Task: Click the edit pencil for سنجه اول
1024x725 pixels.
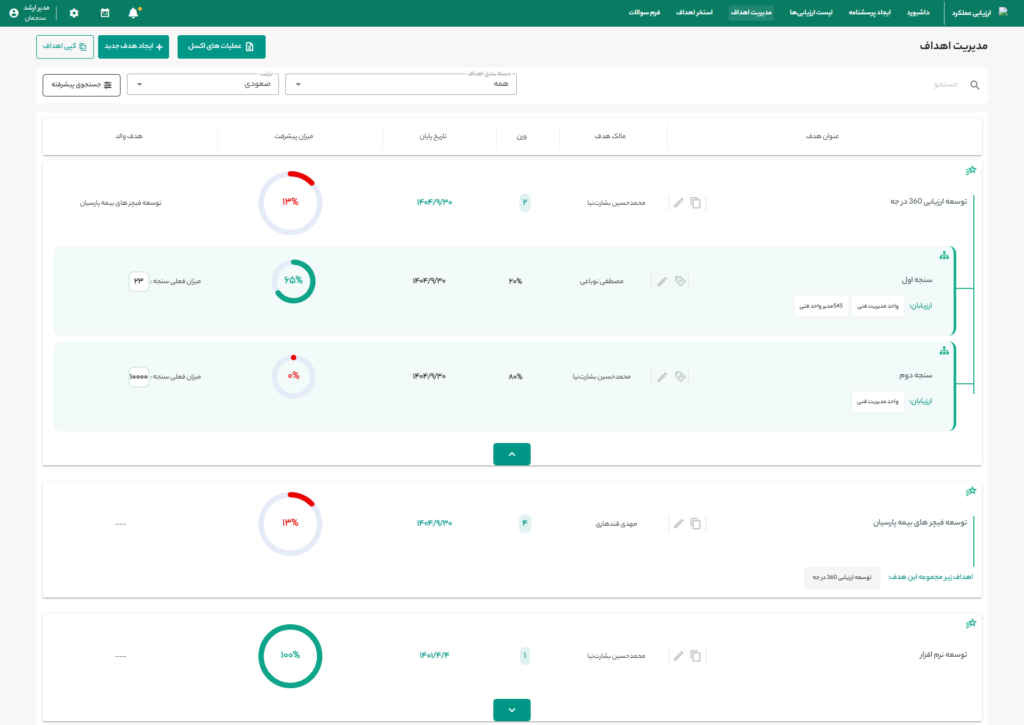Action: click(661, 282)
